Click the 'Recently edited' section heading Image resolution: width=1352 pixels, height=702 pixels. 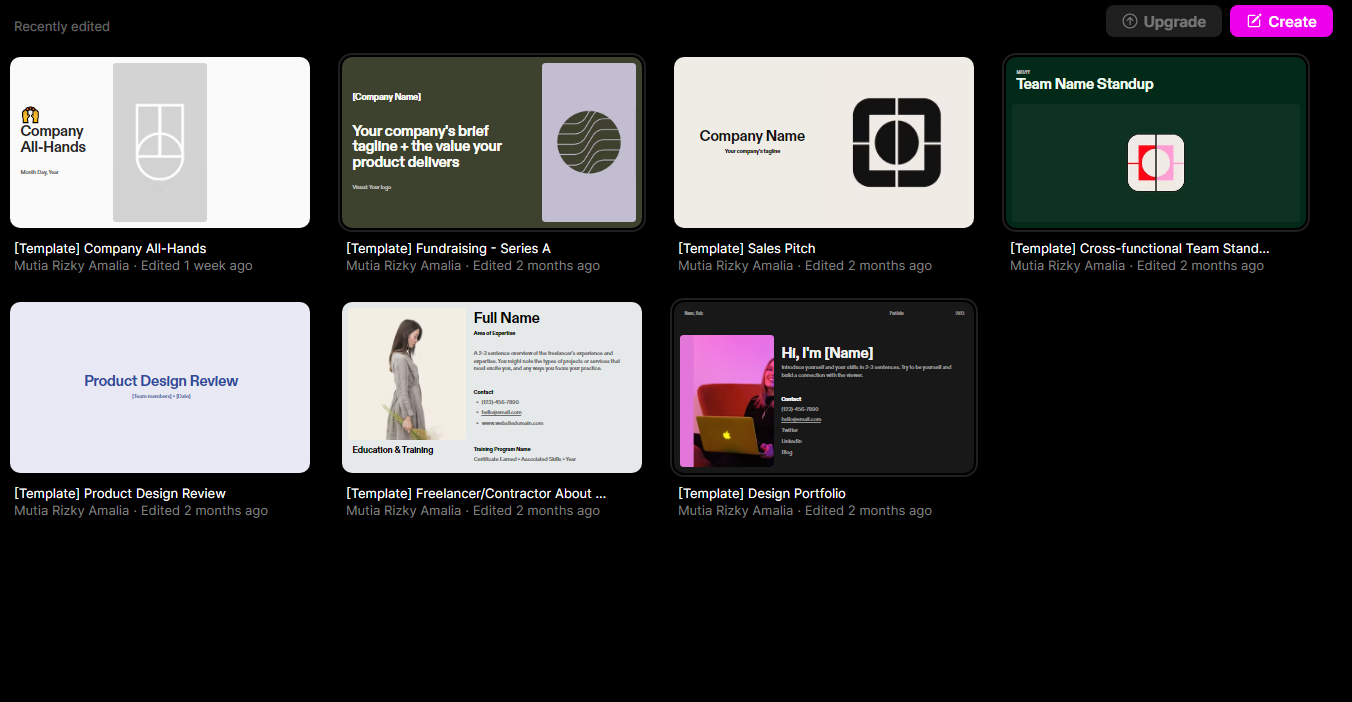pyautogui.click(x=62, y=26)
